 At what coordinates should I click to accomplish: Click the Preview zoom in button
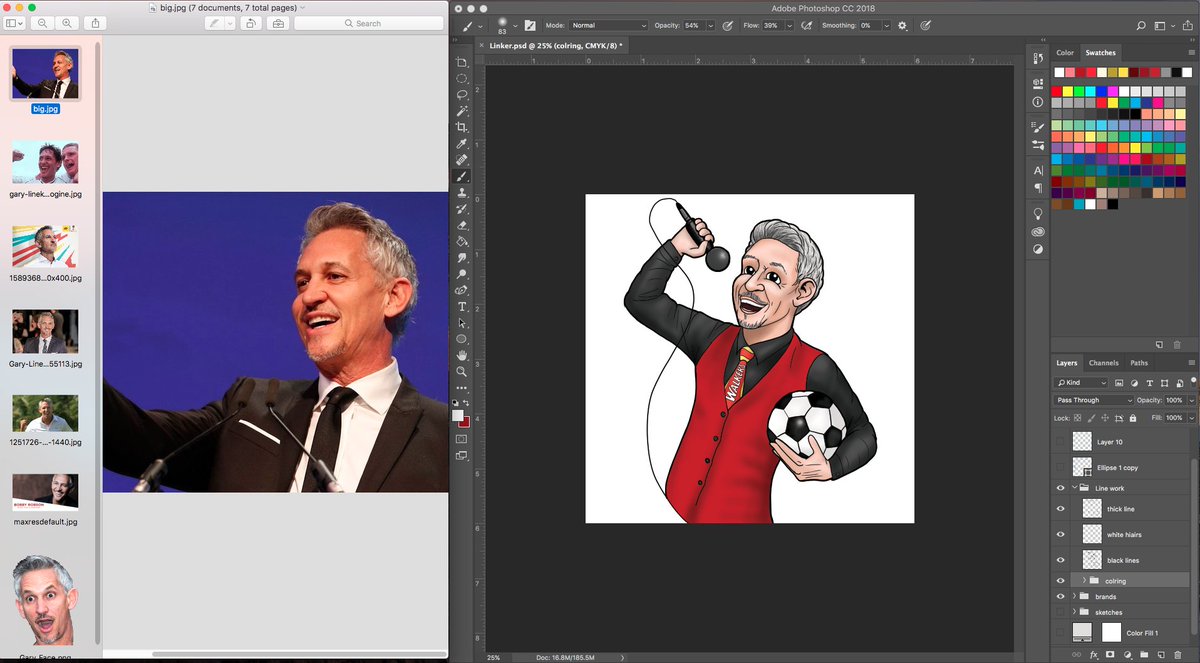[68, 23]
